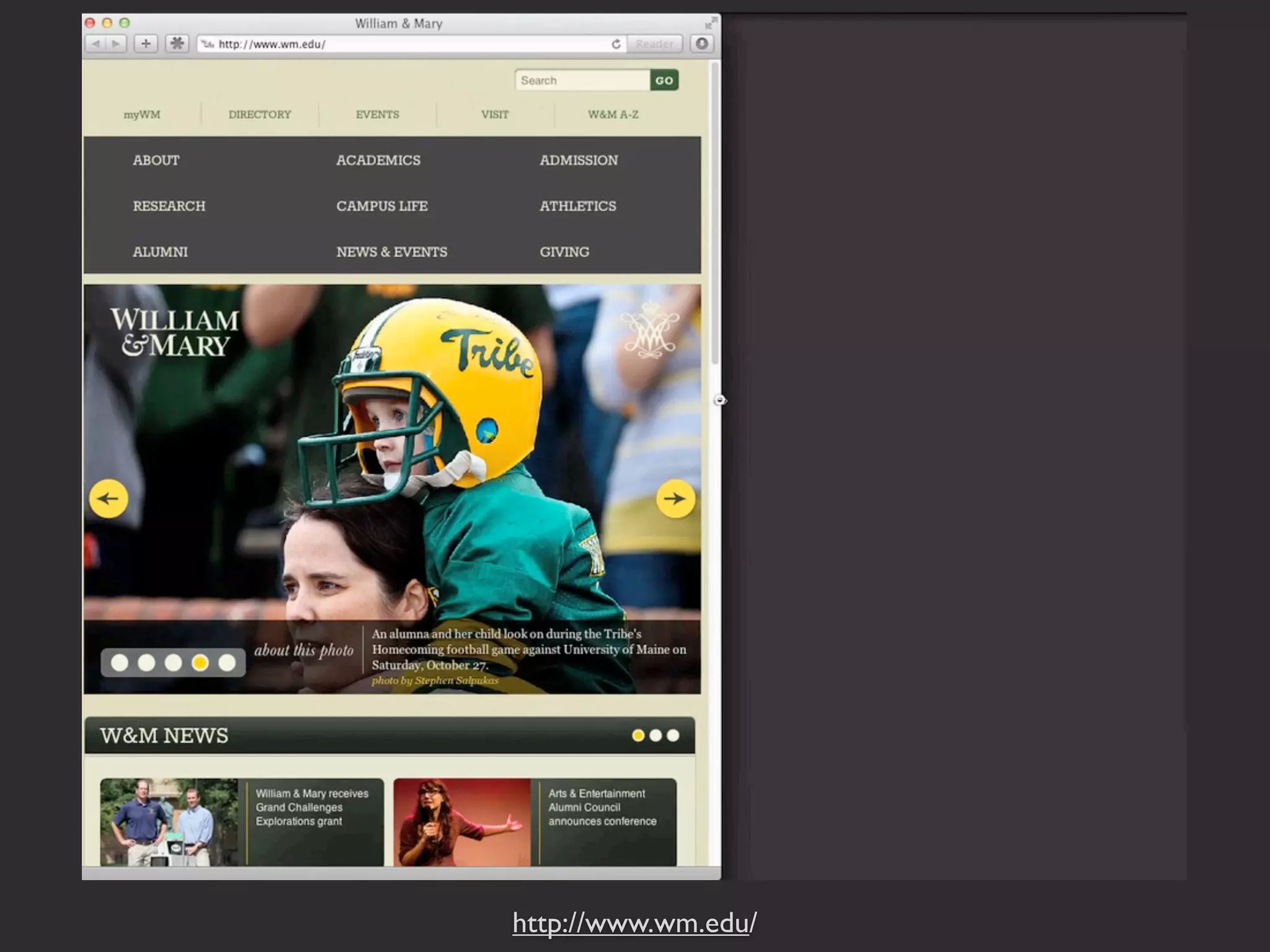Click the previous photo yellow arrow

pos(109,498)
